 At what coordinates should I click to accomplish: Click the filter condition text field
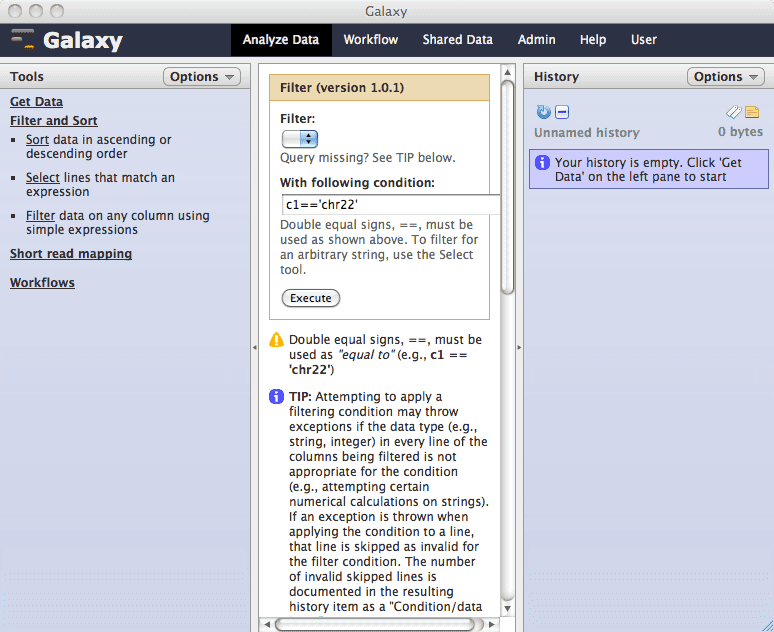(390, 204)
